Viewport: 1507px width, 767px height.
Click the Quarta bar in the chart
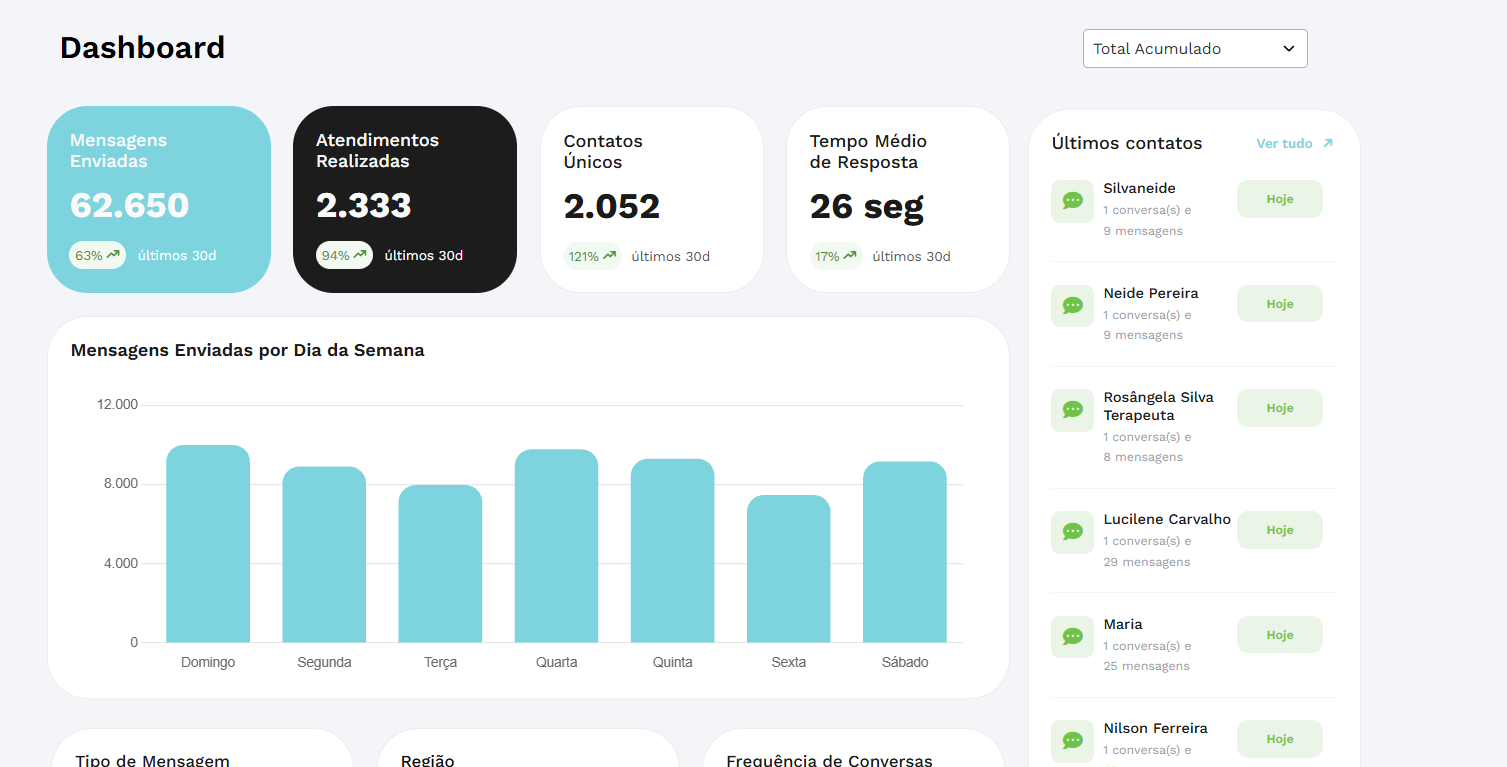coord(556,546)
